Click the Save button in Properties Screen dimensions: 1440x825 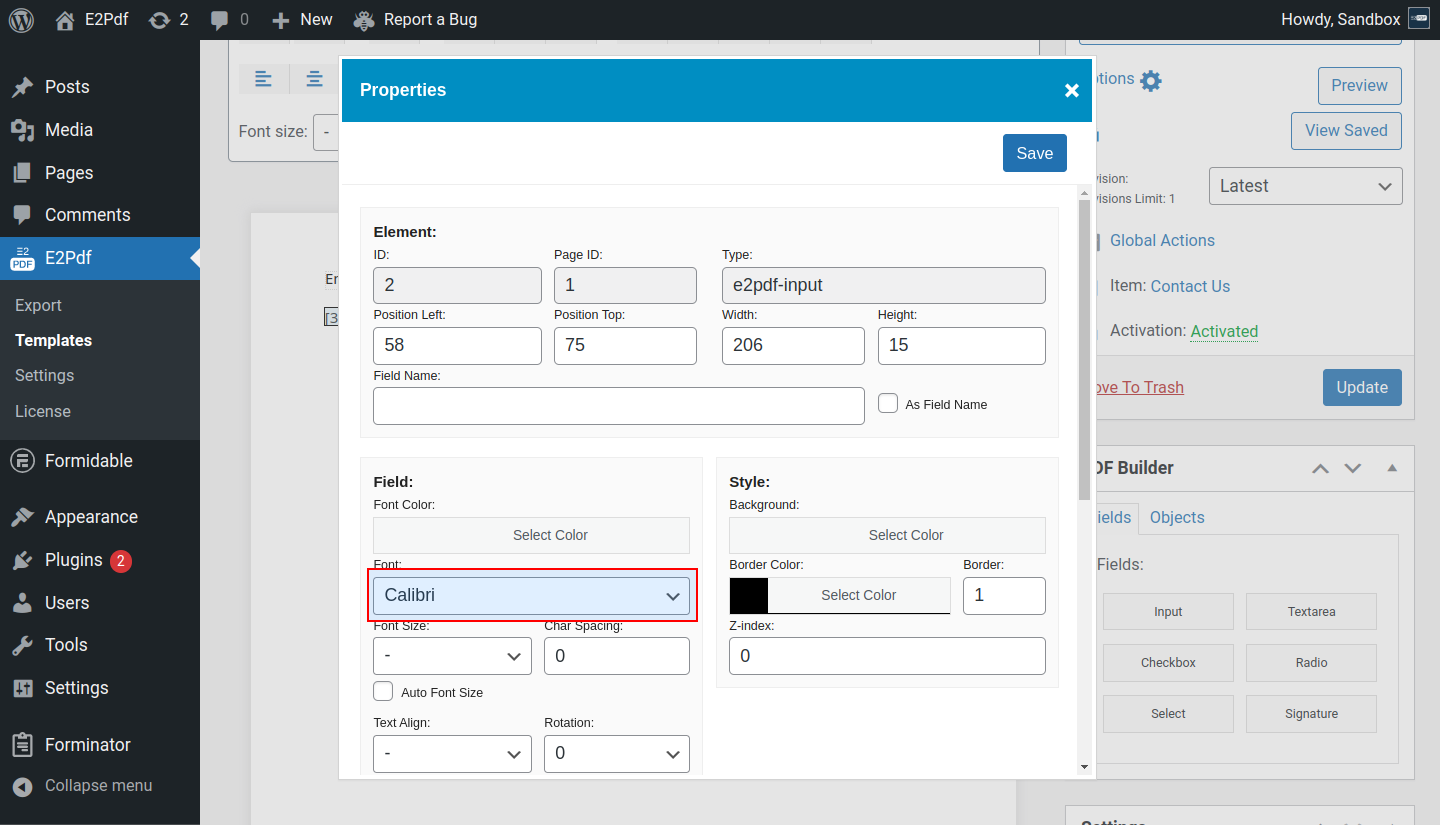tap(1034, 153)
